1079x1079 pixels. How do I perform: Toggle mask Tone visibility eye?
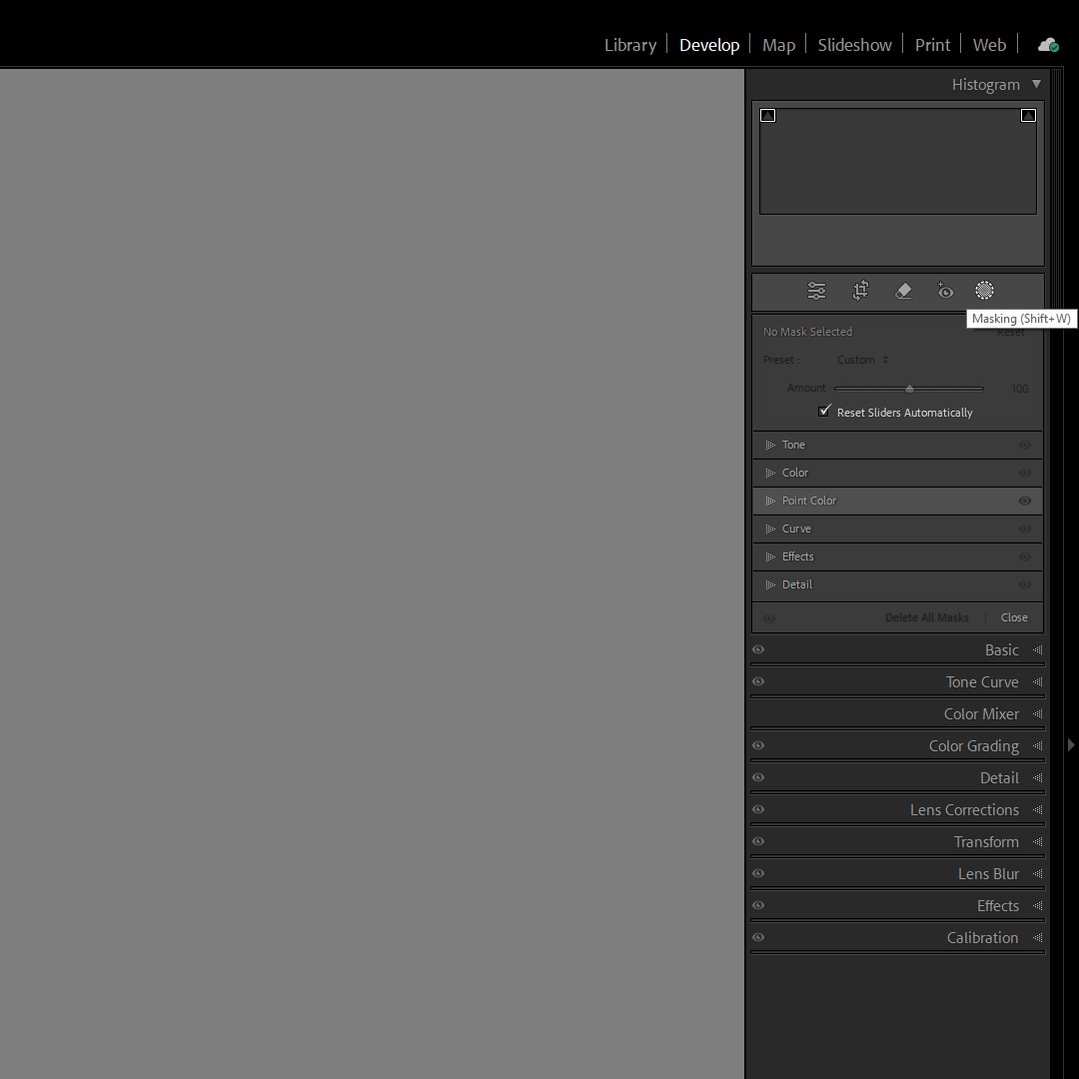tap(1025, 445)
